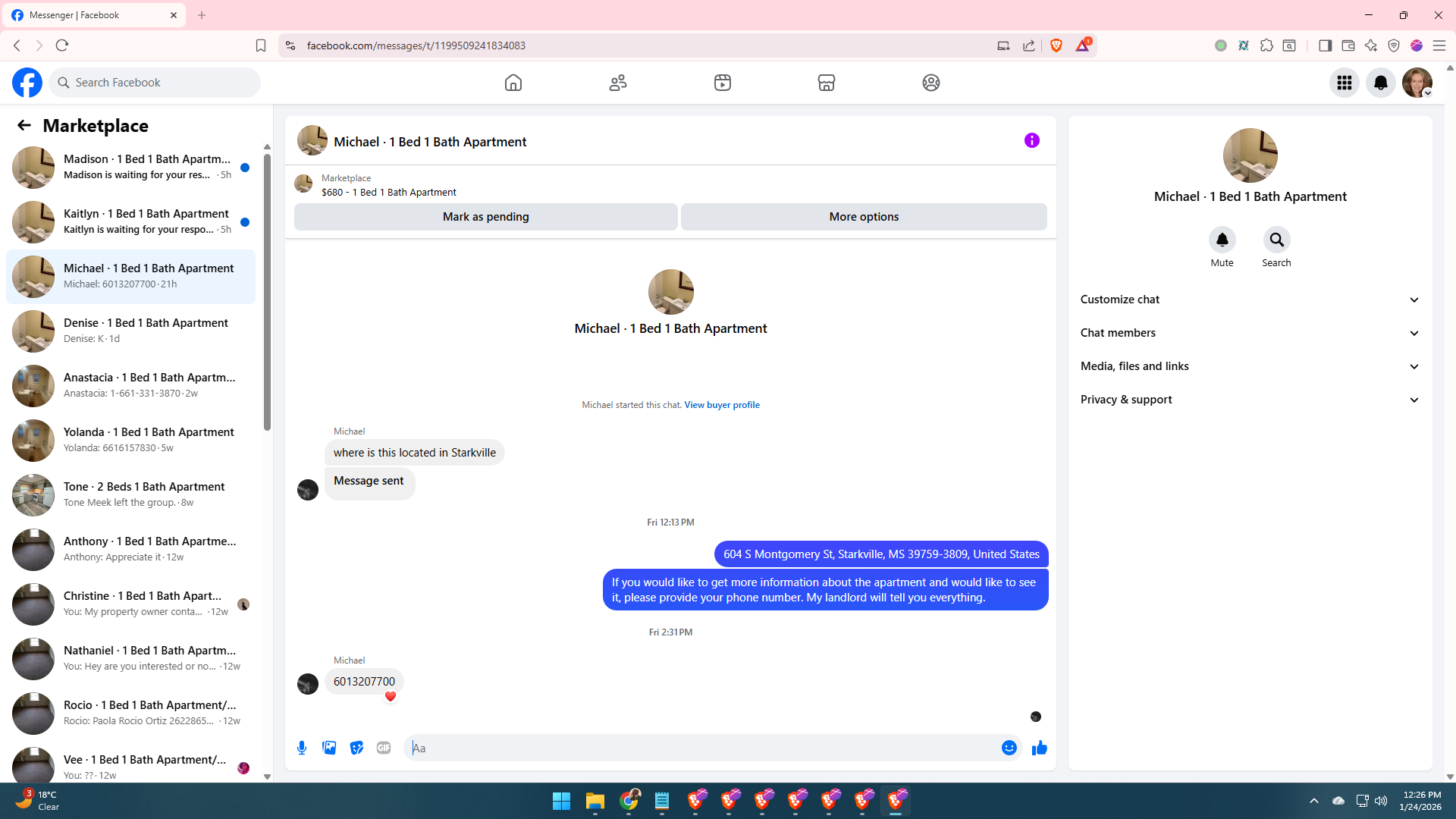This screenshot has width=1456, height=819.
Task: Open the emoji picker in message box
Action: [x=1009, y=748]
